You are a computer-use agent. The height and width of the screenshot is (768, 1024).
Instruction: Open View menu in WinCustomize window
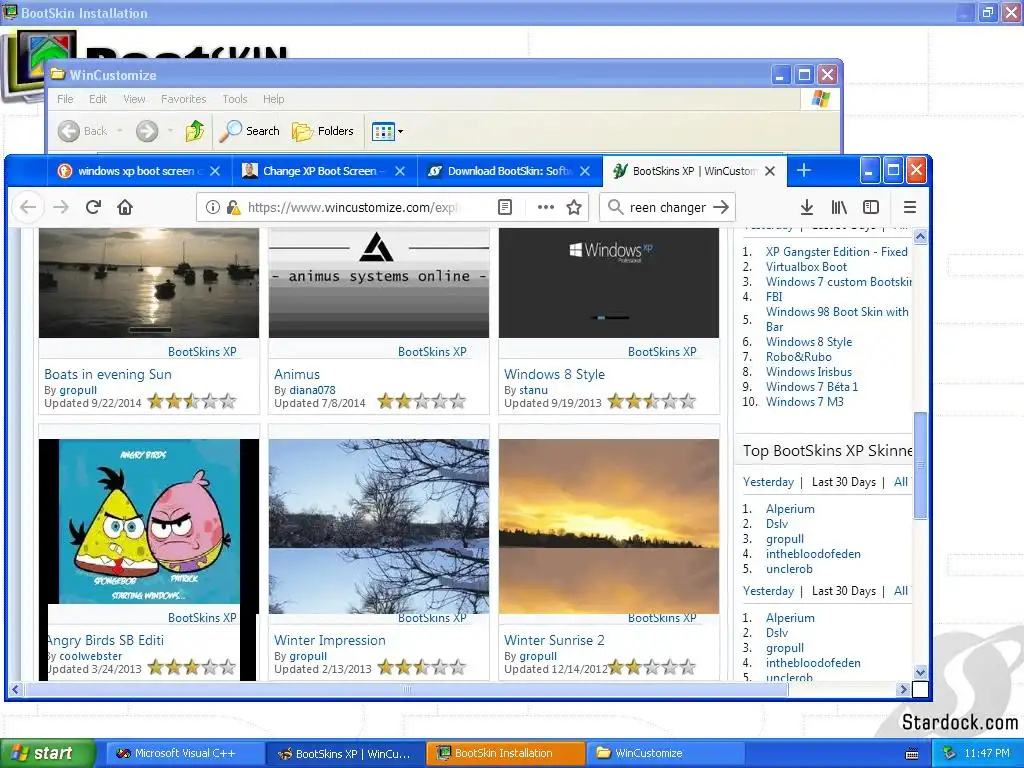coord(134,99)
